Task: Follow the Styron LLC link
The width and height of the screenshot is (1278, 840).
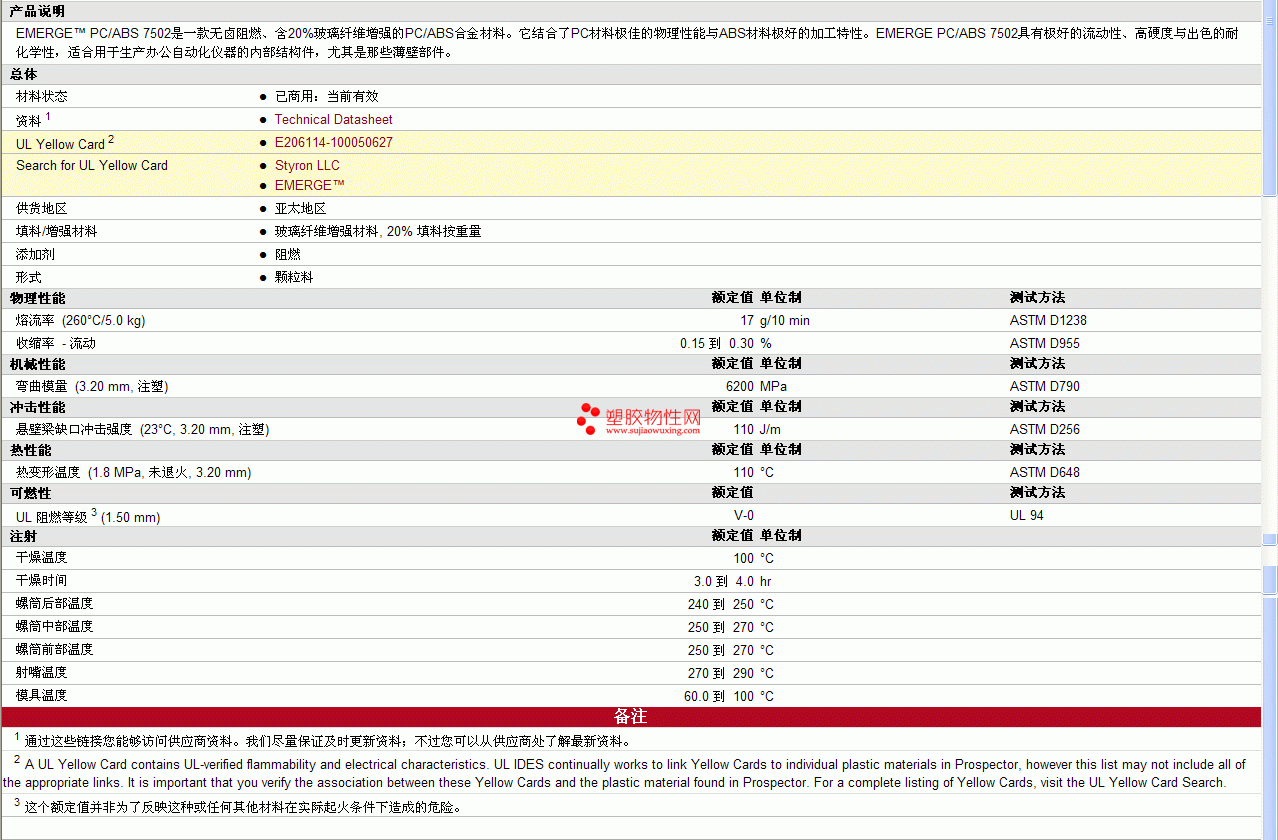Action: (307, 166)
